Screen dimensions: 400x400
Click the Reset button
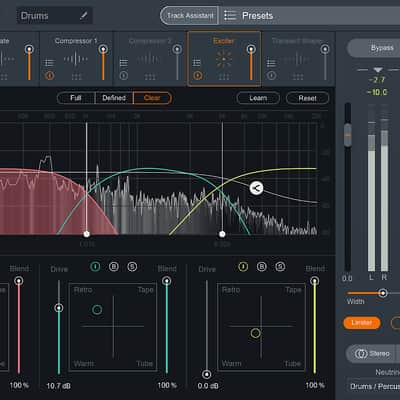tap(307, 98)
